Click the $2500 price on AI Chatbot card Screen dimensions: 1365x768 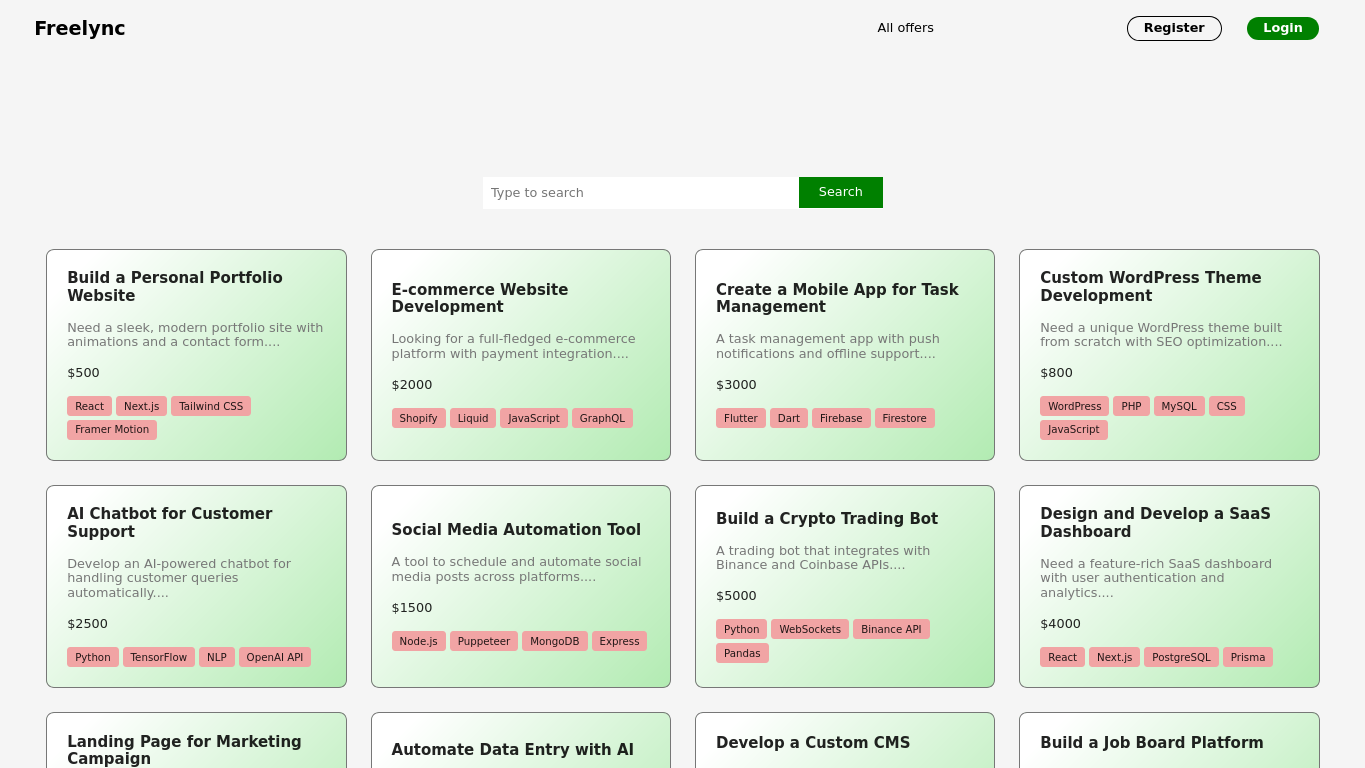pyautogui.click(x=87, y=624)
